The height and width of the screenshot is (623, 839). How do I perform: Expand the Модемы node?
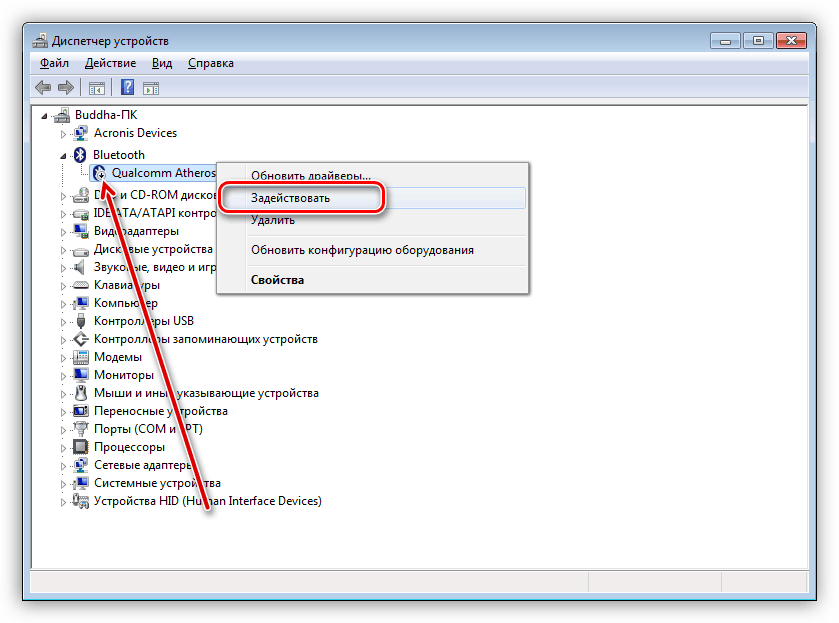tap(63, 358)
